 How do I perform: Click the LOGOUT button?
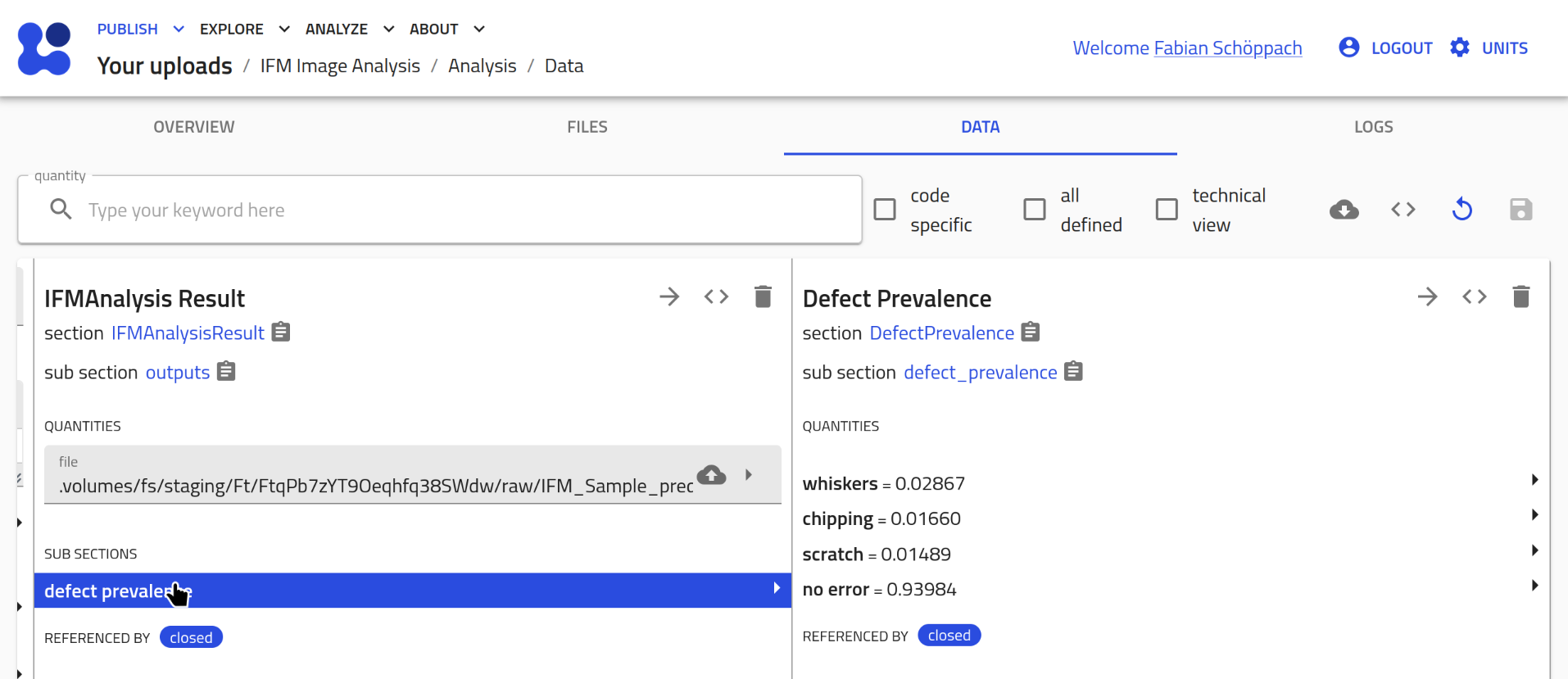(x=1386, y=48)
